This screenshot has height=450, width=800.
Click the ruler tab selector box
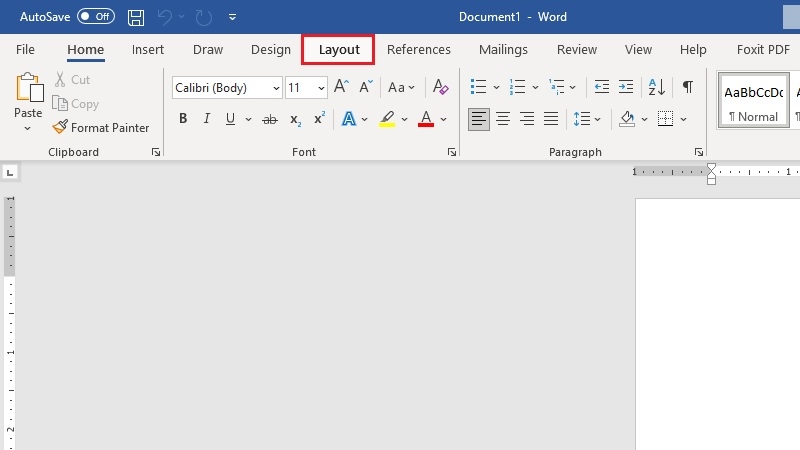pyautogui.click(x=10, y=172)
